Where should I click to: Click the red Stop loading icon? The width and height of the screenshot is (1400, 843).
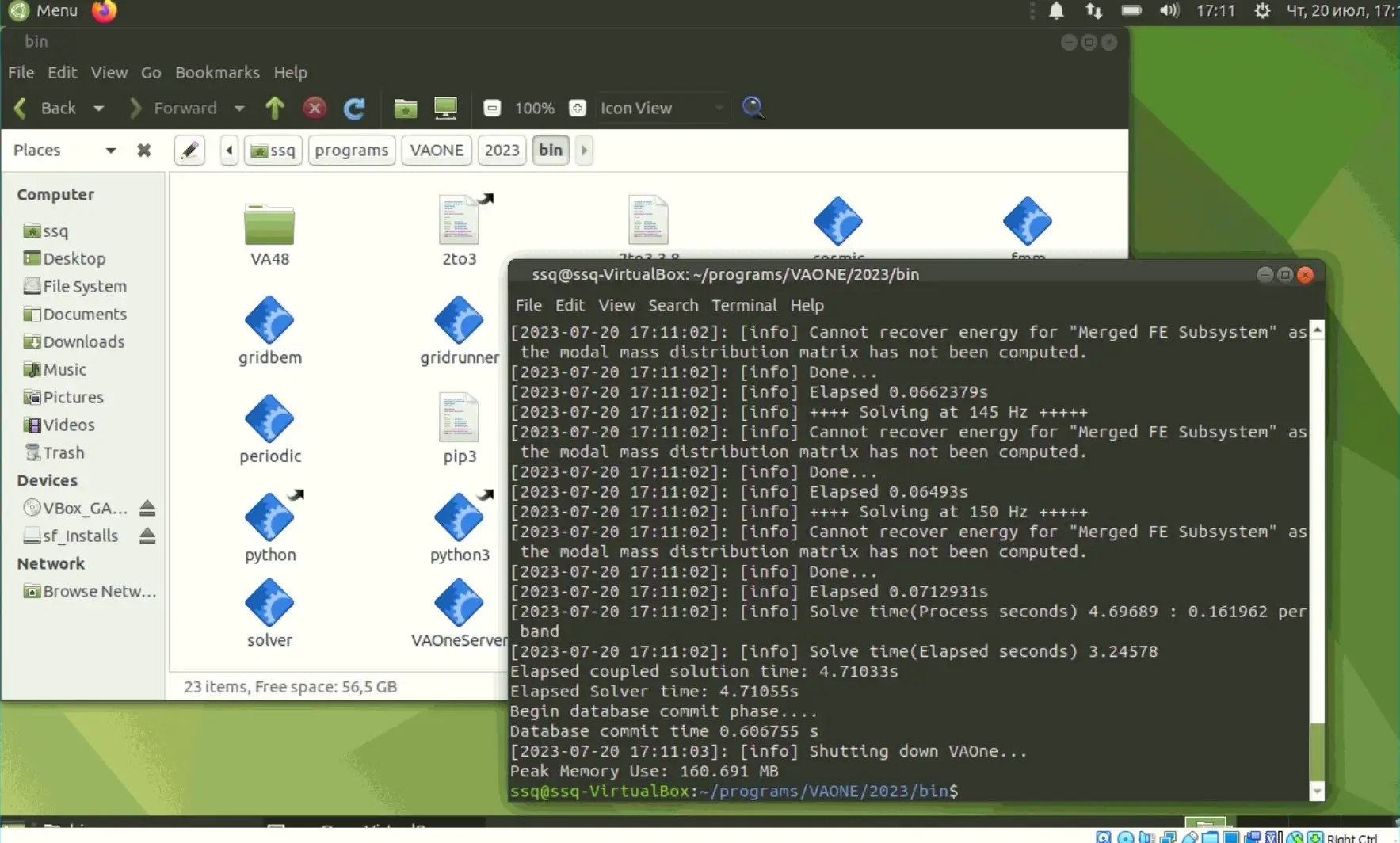pos(315,108)
